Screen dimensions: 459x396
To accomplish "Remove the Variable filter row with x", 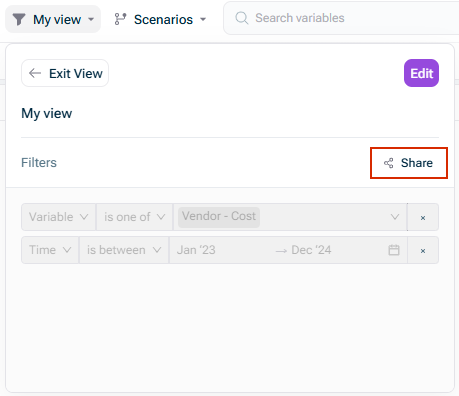I will point(423,217).
